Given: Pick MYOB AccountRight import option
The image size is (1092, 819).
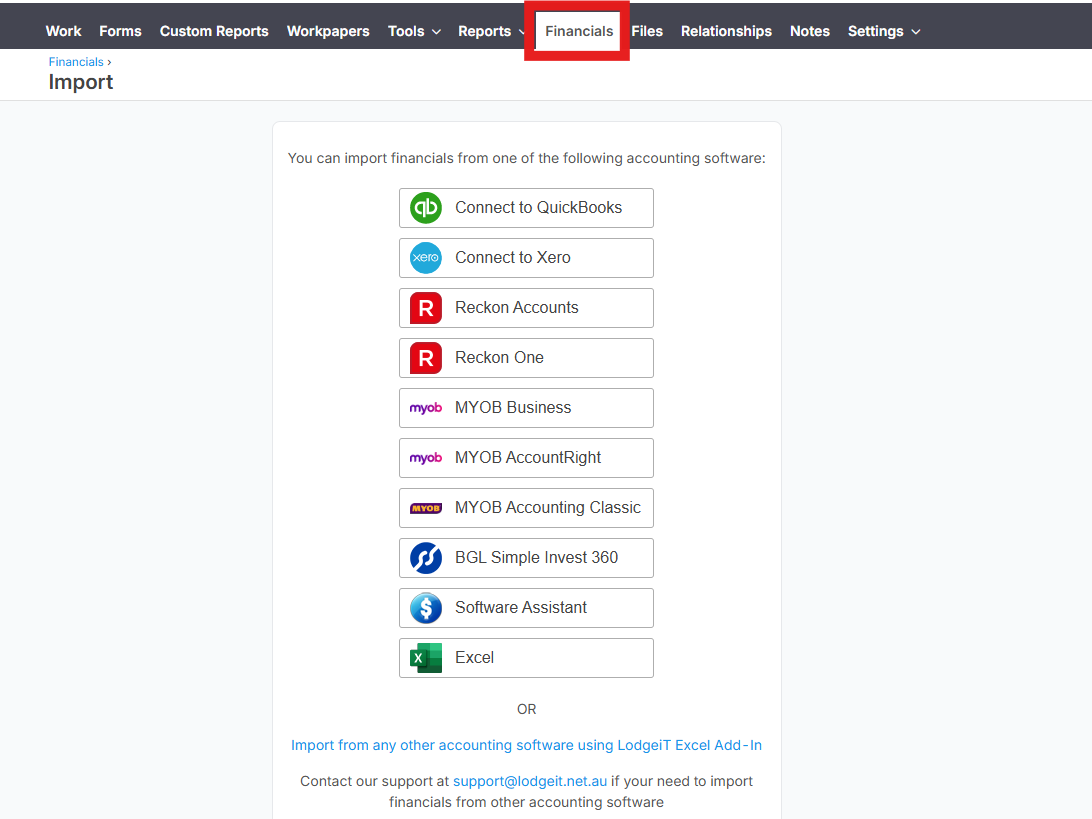Looking at the screenshot, I should pos(526,458).
